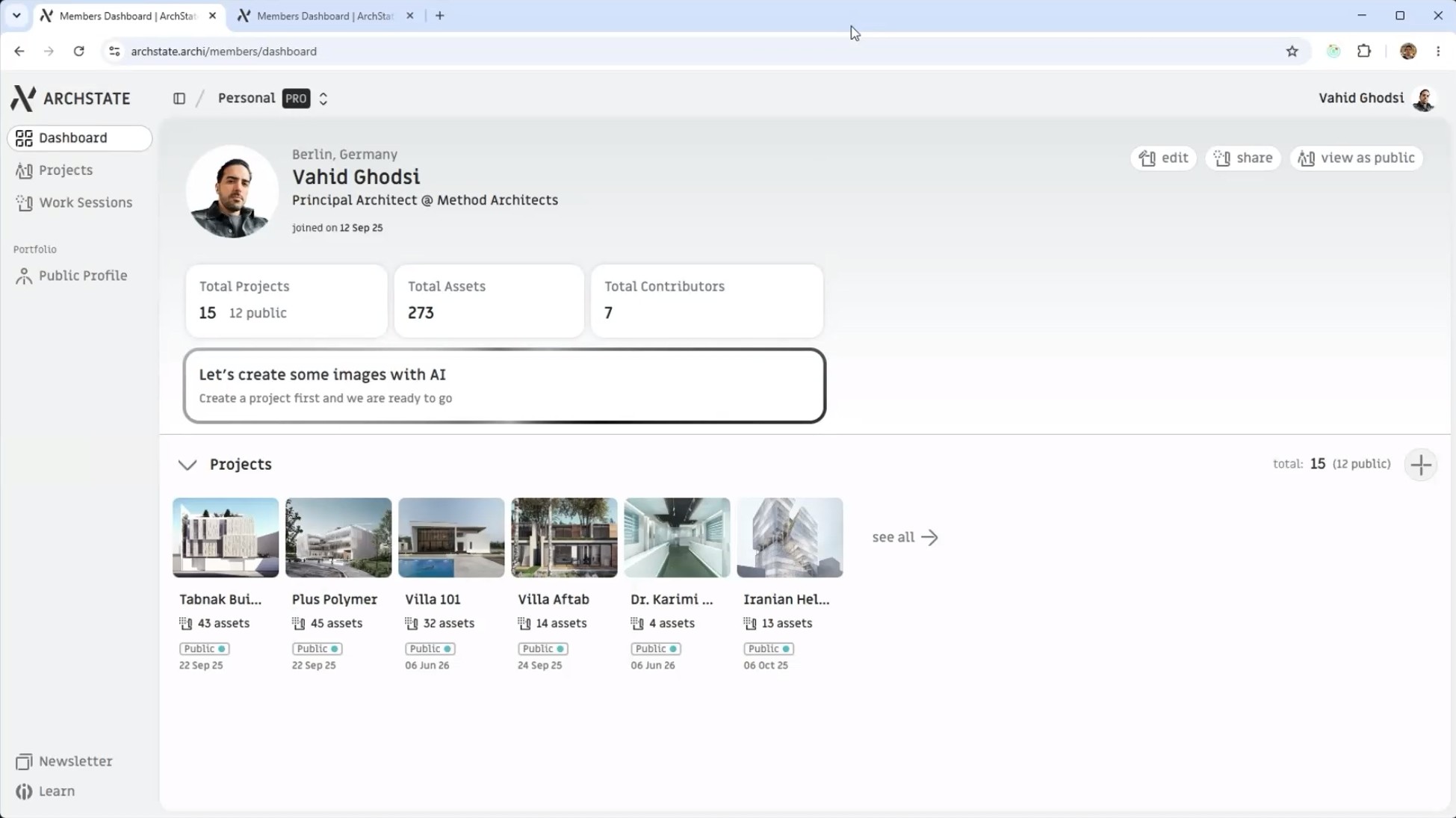Click the Total Contributors stat card
Image resolution: width=1456 pixels, height=818 pixels.
point(707,300)
